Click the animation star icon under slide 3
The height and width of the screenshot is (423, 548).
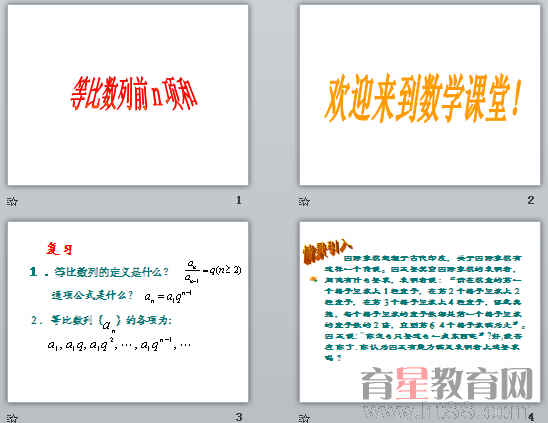coord(12,418)
